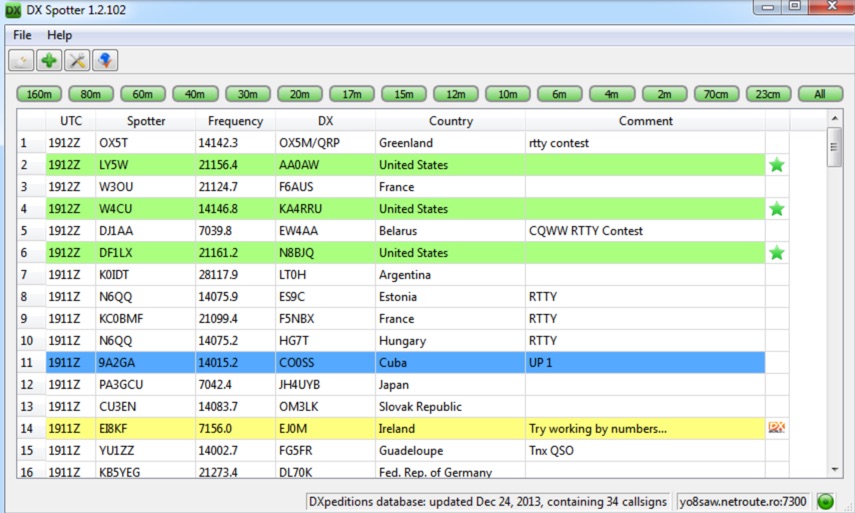Toggle the 160m band filter
Image resolution: width=855 pixels, height=513 pixels.
[40, 94]
